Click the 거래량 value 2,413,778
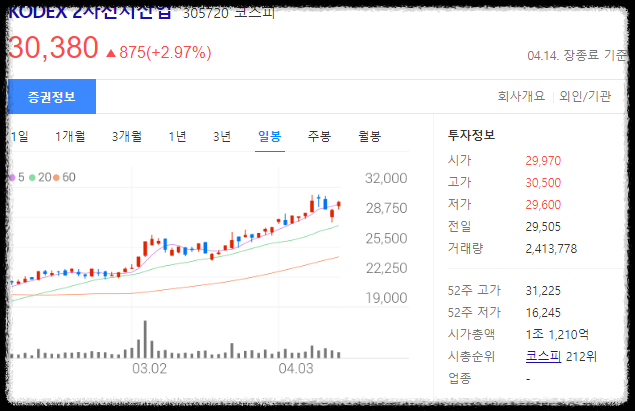The width and height of the screenshot is (635, 411). coord(551,249)
